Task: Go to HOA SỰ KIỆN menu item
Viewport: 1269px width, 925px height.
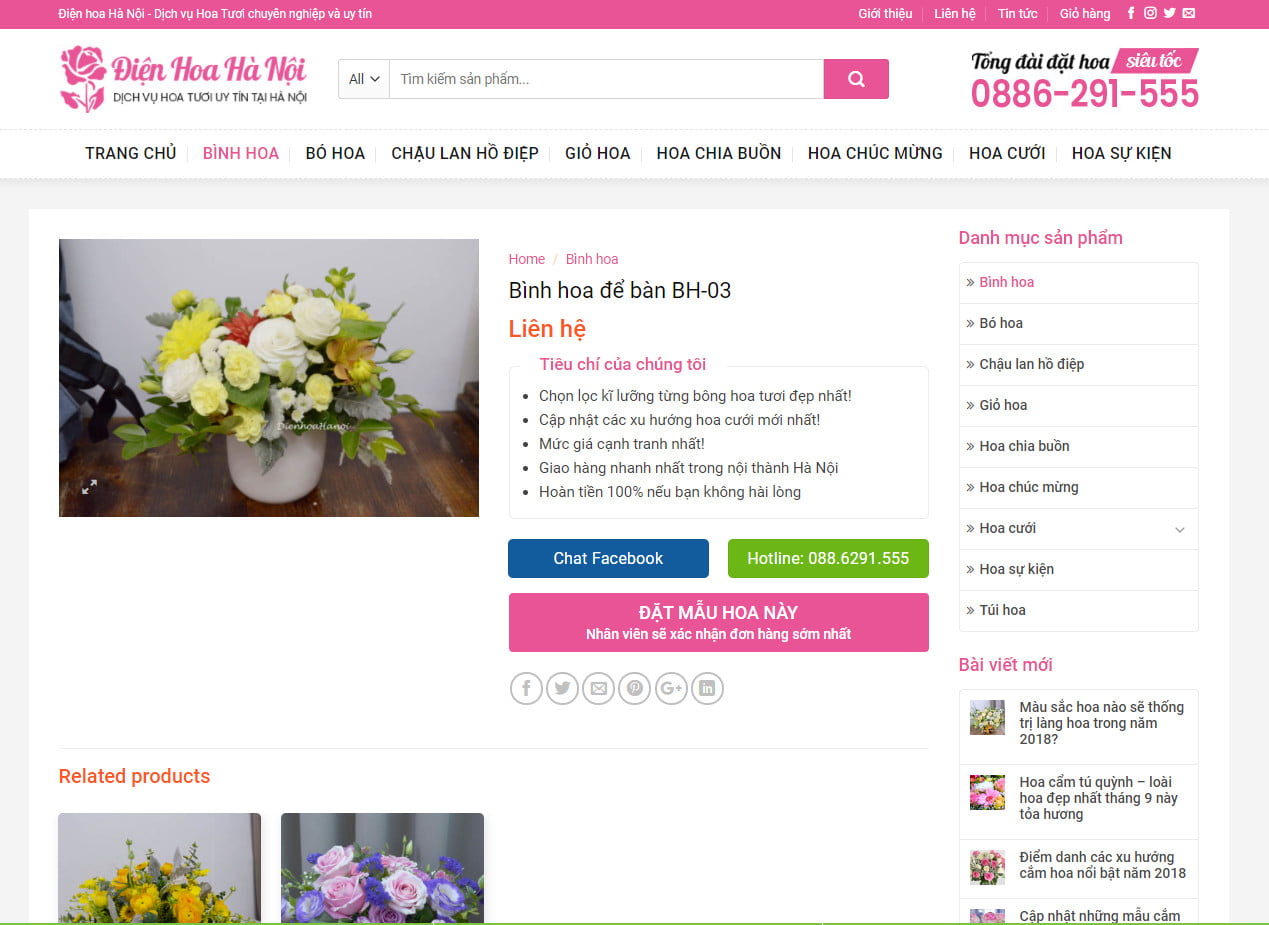Action: pyautogui.click(x=1121, y=153)
